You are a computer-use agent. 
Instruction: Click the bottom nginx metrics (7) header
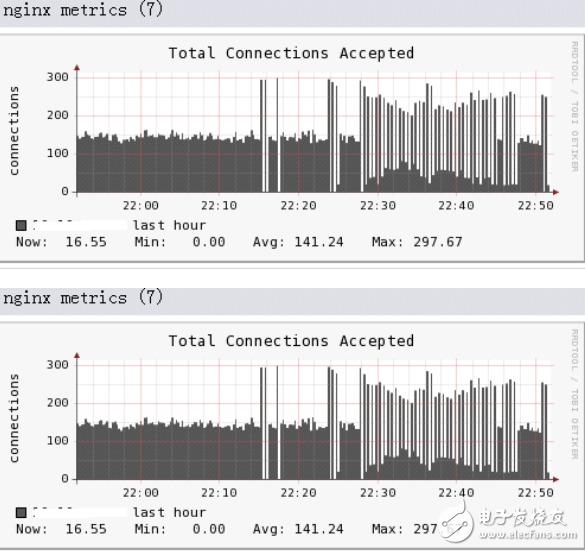pyautogui.click(x=83, y=298)
